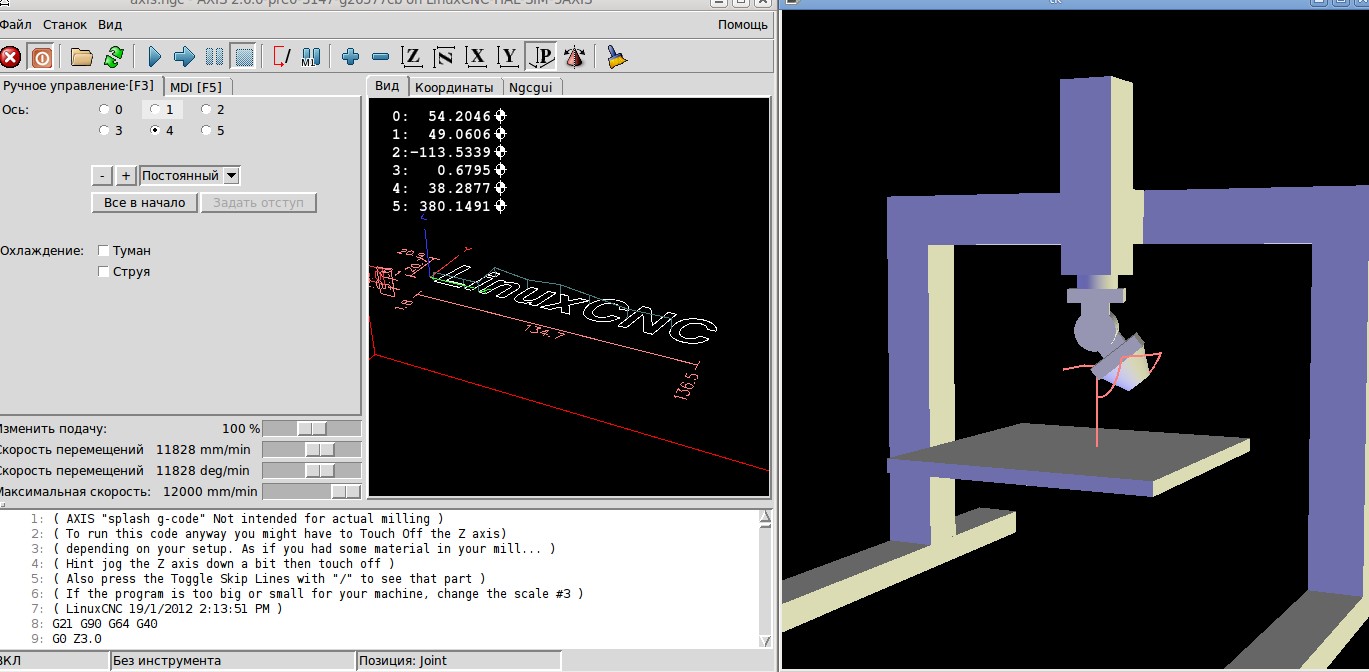Stop program execution
The width and height of the screenshot is (1369, 672).
click(242, 56)
